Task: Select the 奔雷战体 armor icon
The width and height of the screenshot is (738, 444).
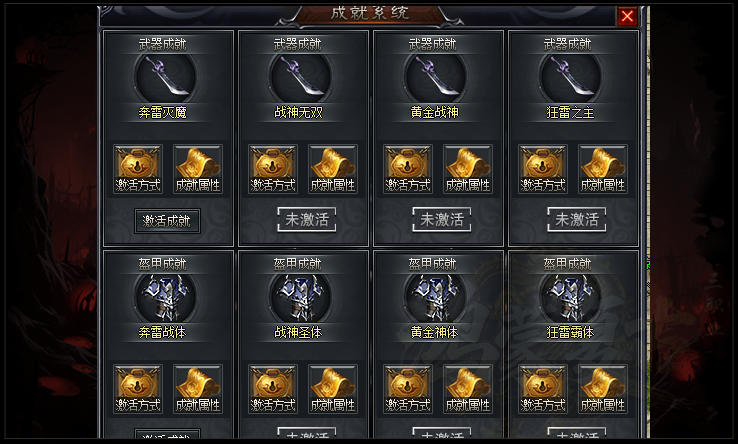Action: [165, 298]
